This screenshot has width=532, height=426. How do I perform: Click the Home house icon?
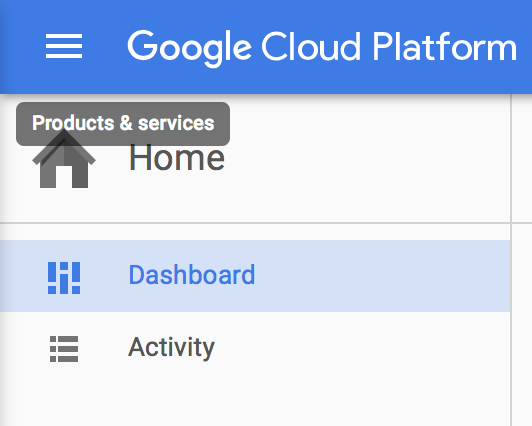click(64, 159)
